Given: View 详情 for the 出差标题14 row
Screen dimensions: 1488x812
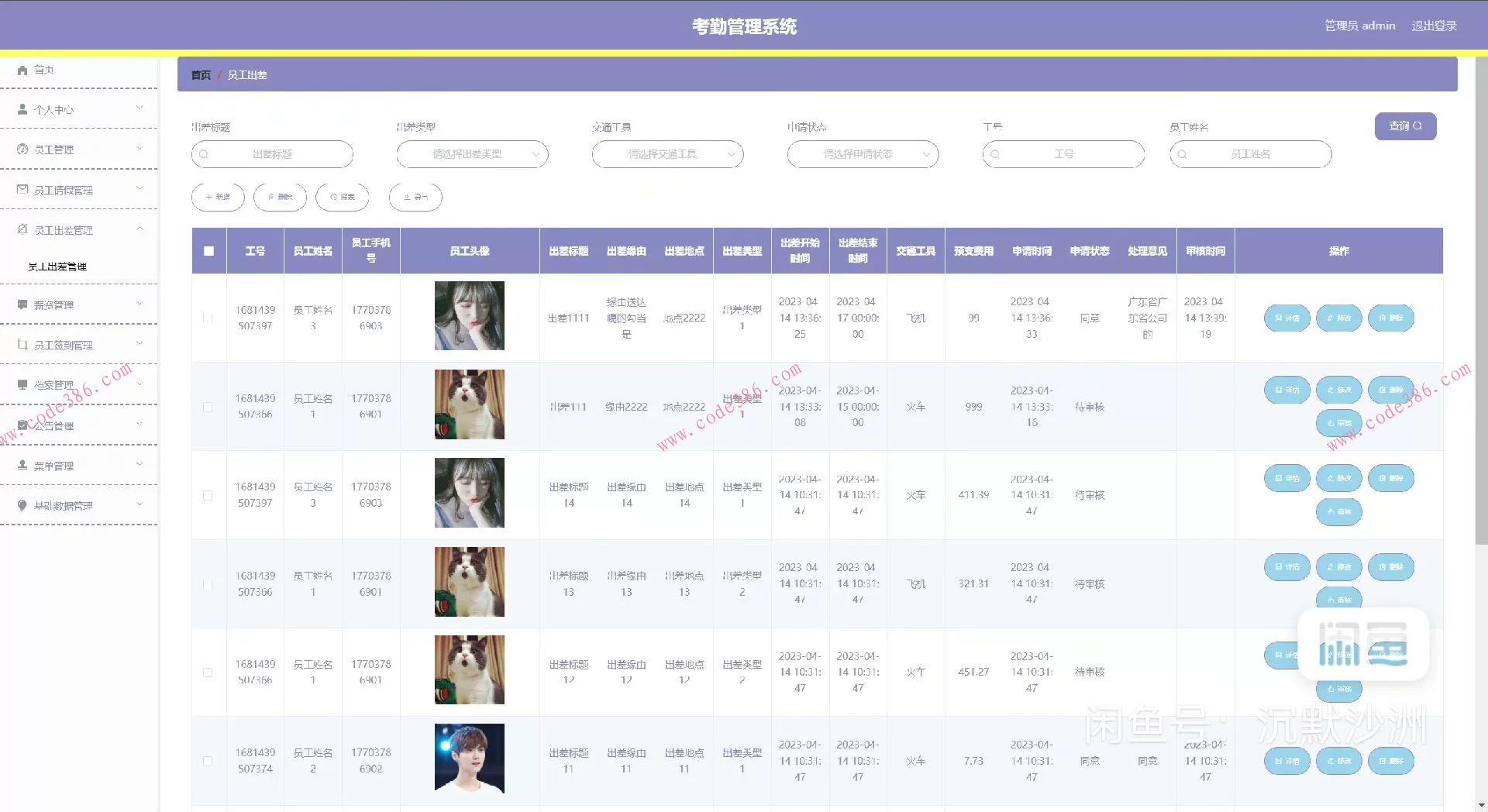Looking at the screenshot, I should (1287, 478).
